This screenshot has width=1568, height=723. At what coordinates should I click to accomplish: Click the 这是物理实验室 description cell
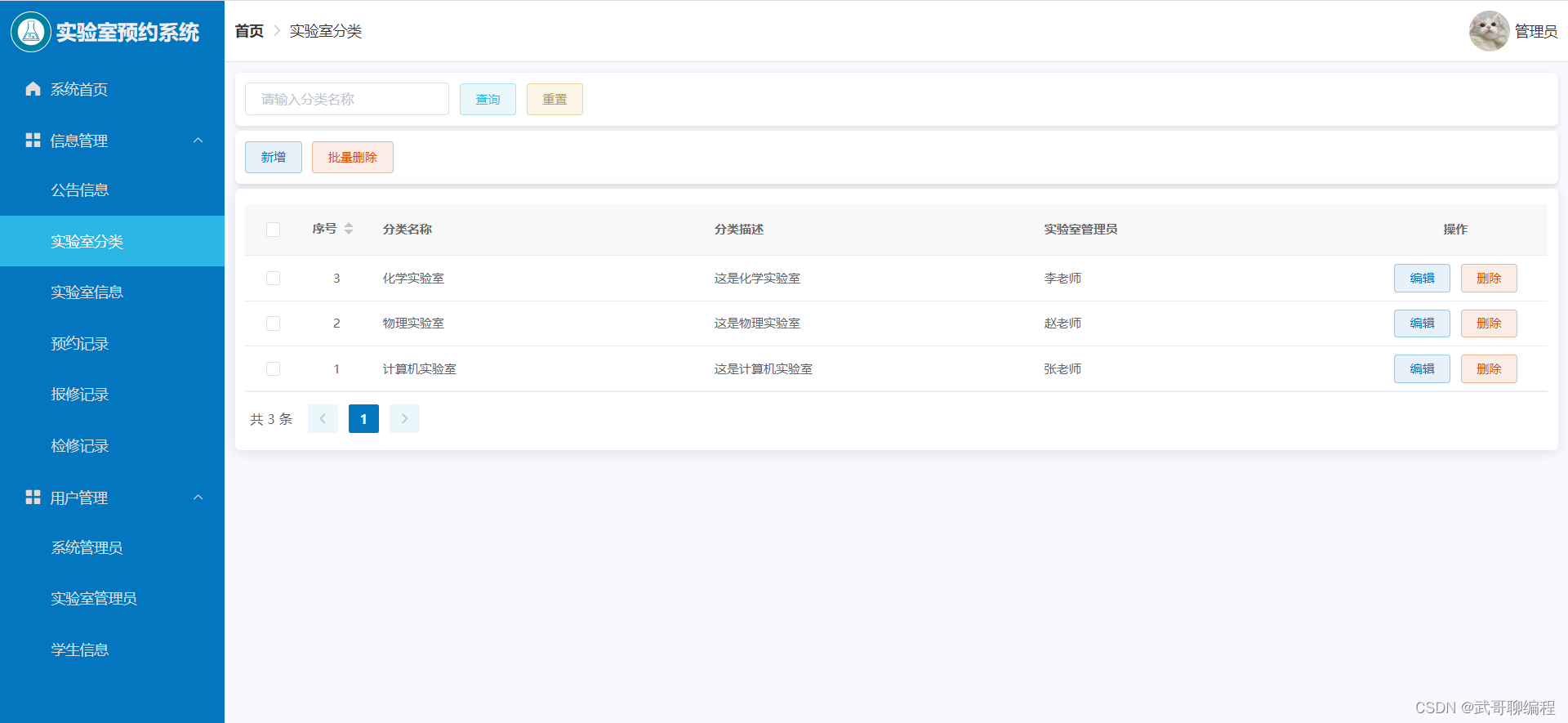click(x=757, y=324)
